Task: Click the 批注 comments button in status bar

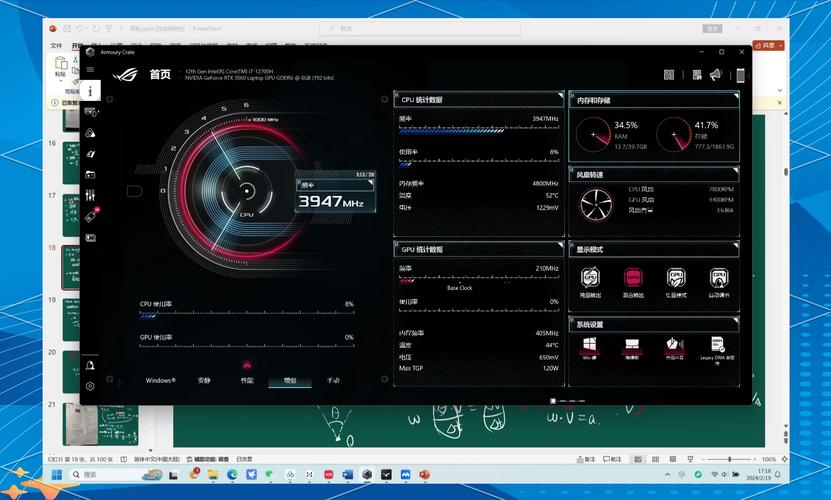Action: coord(612,459)
